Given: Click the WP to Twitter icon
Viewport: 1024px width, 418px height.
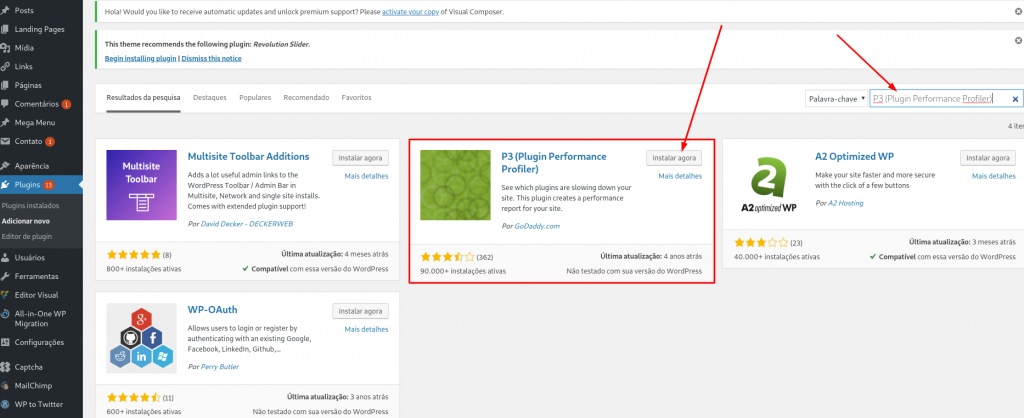Looking at the screenshot, I should (5, 404).
